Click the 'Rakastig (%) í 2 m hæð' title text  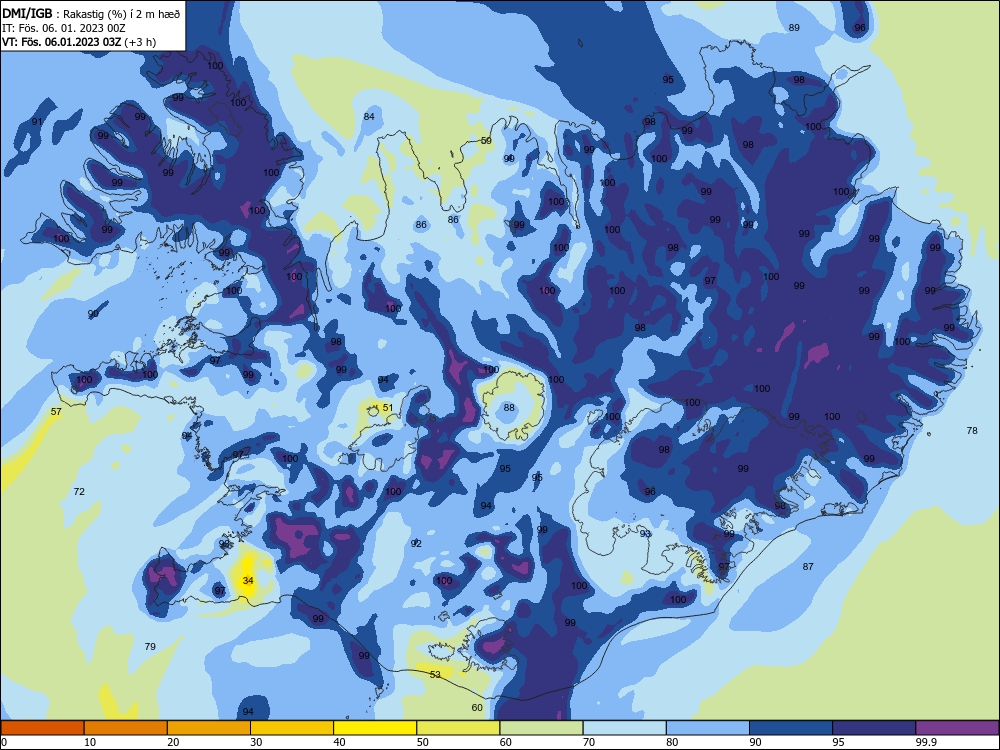[x=121, y=14]
